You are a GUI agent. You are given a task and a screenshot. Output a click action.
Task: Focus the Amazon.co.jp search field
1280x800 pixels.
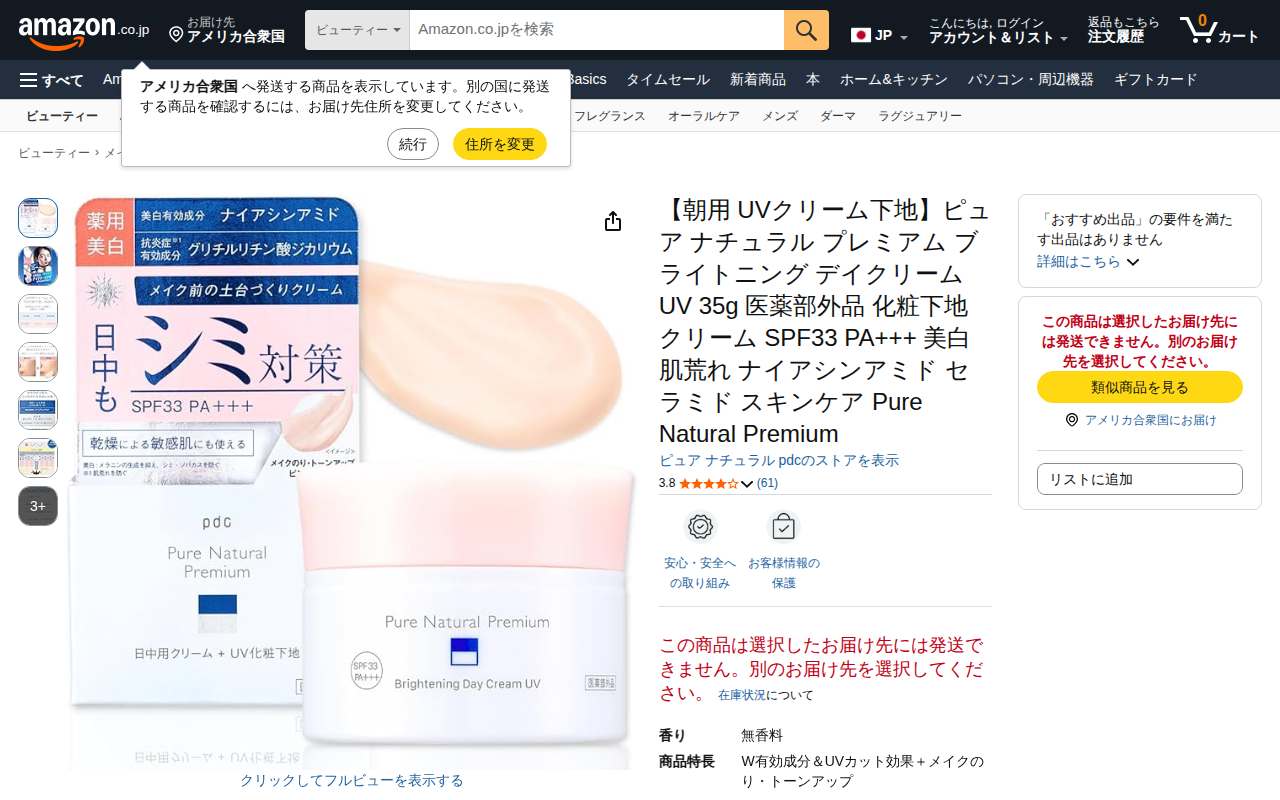point(597,30)
